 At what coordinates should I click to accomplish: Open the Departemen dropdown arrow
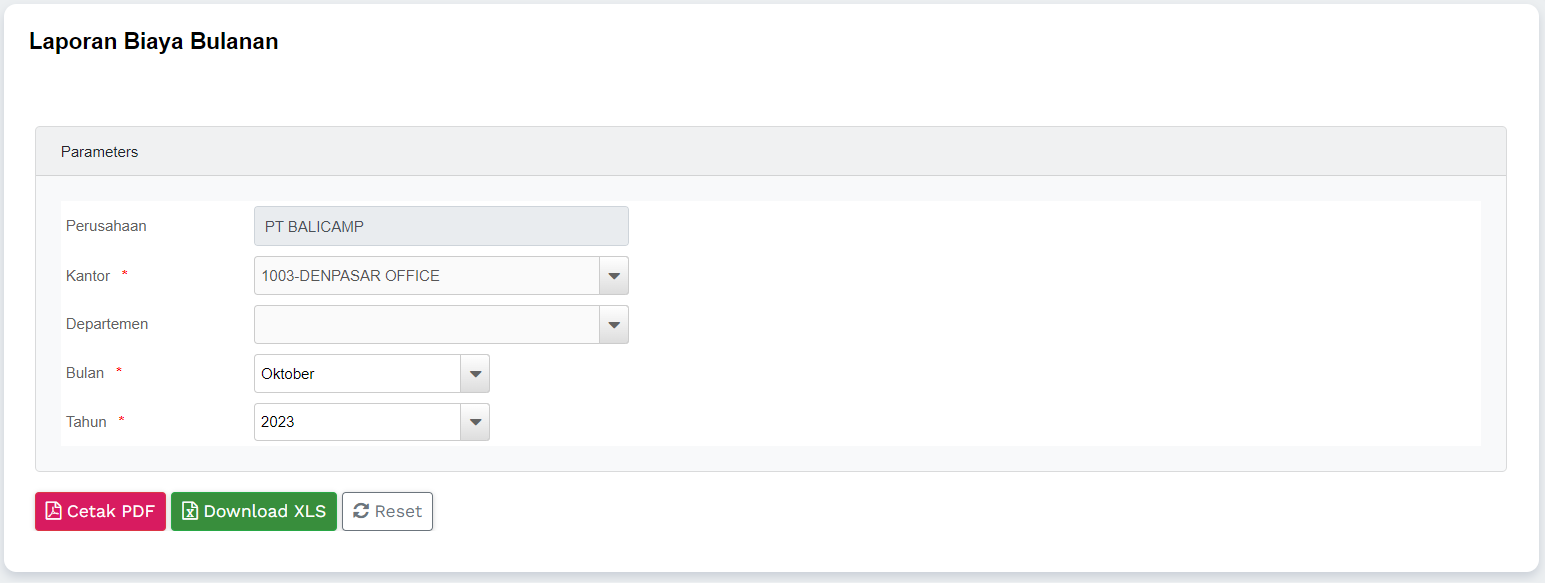point(614,325)
